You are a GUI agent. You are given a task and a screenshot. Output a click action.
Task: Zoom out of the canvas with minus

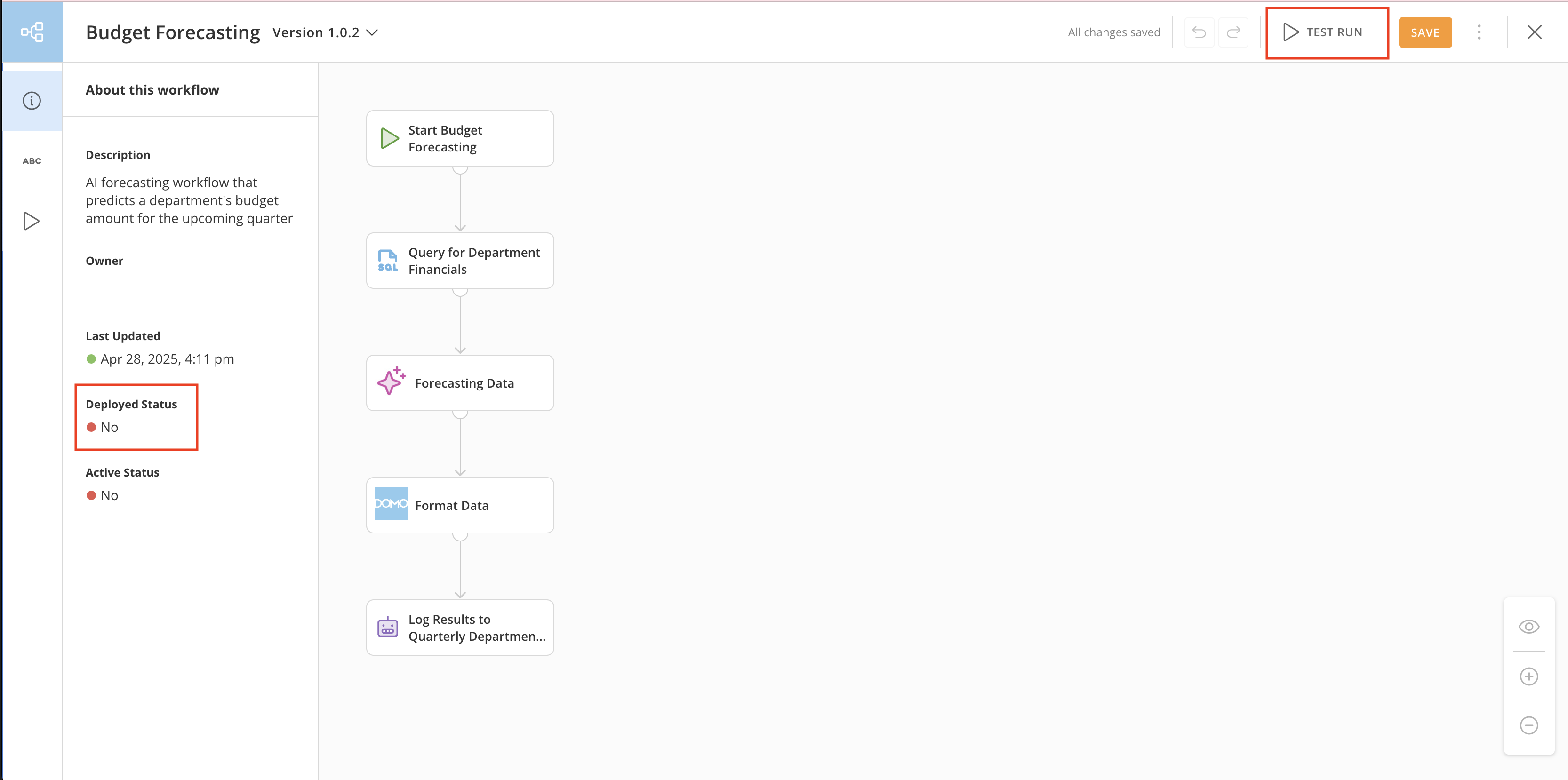[1528, 725]
